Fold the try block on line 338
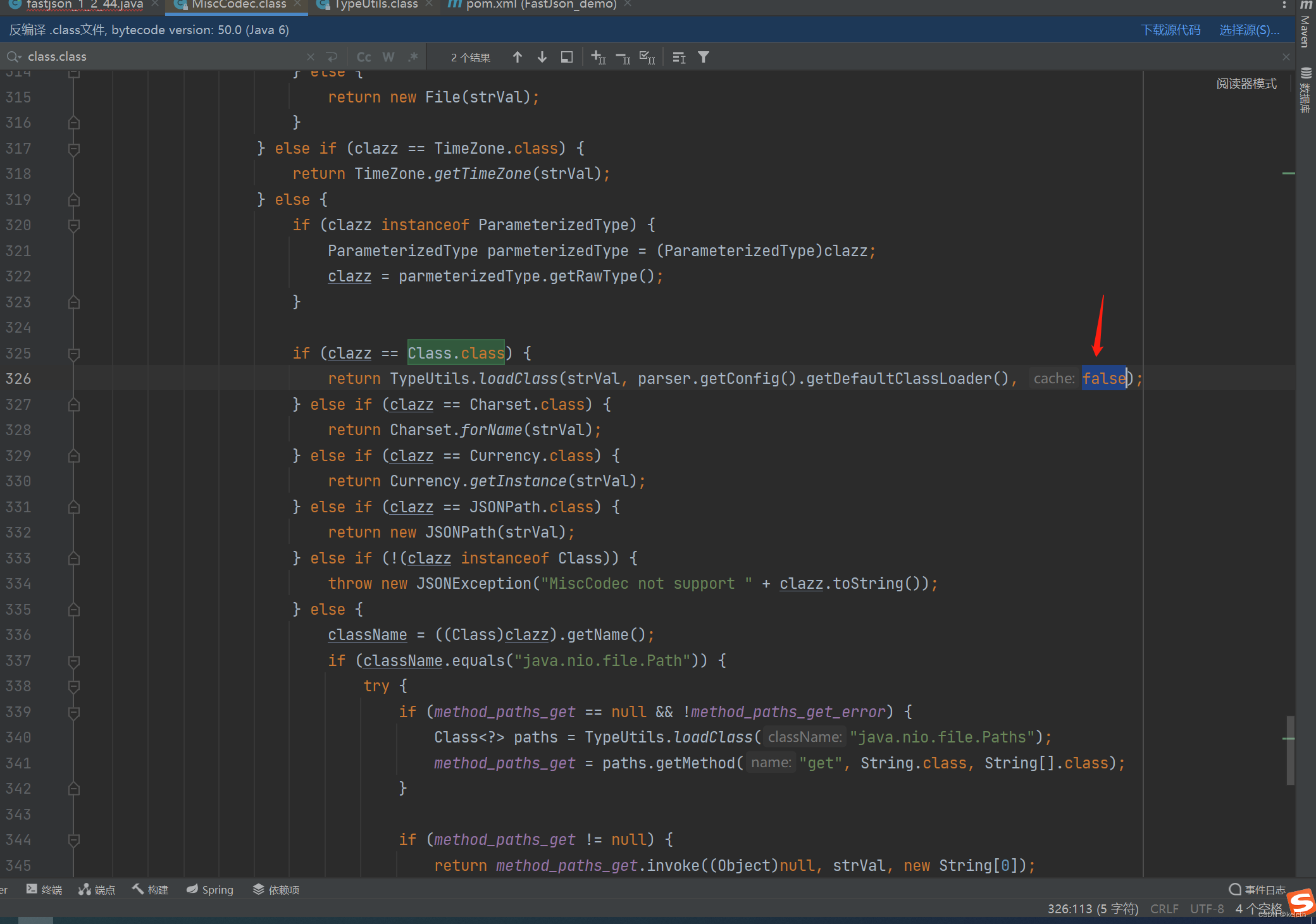 click(74, 686)
